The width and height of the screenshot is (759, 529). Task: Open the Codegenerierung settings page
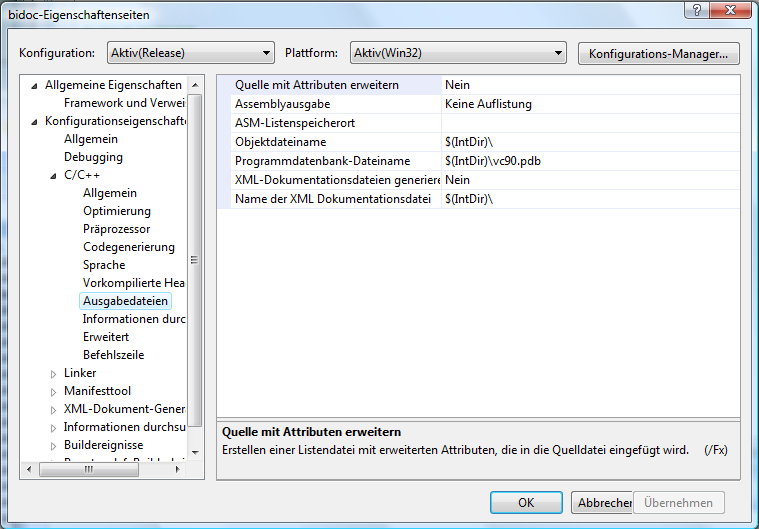click(128, 247)
